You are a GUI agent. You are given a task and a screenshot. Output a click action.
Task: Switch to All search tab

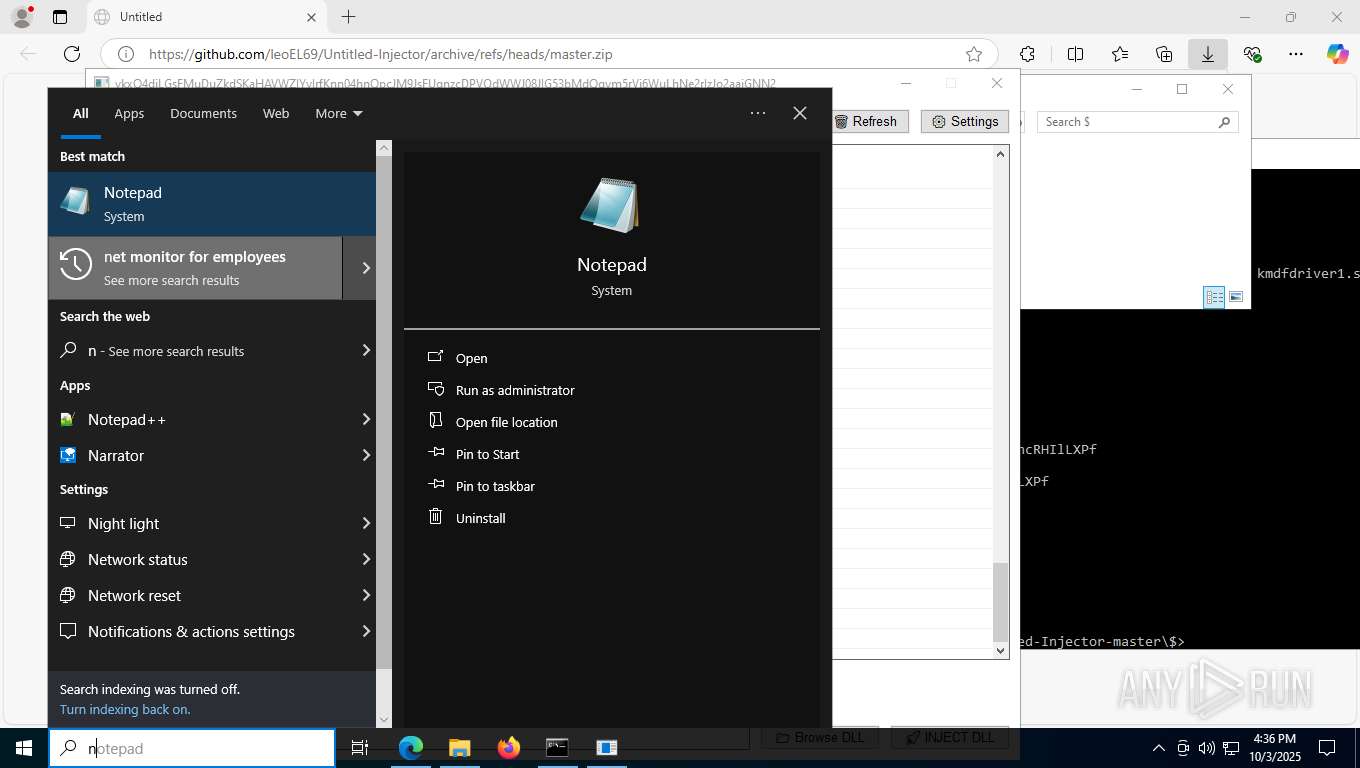80,113
